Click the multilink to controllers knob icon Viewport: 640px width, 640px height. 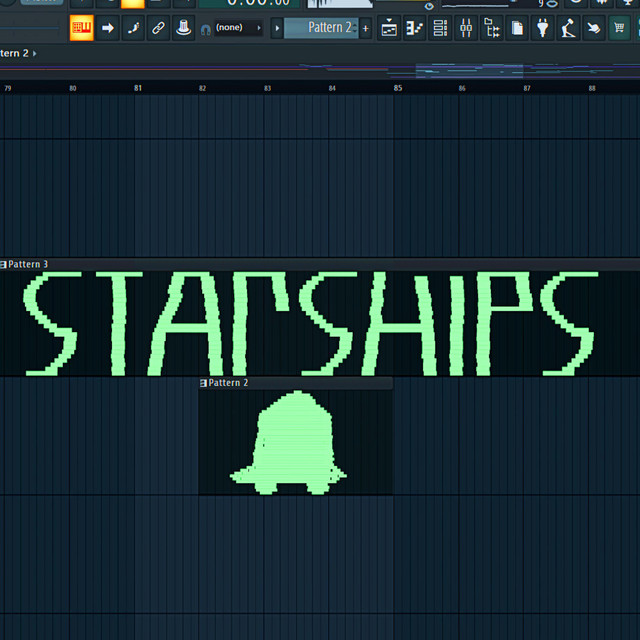183,28
